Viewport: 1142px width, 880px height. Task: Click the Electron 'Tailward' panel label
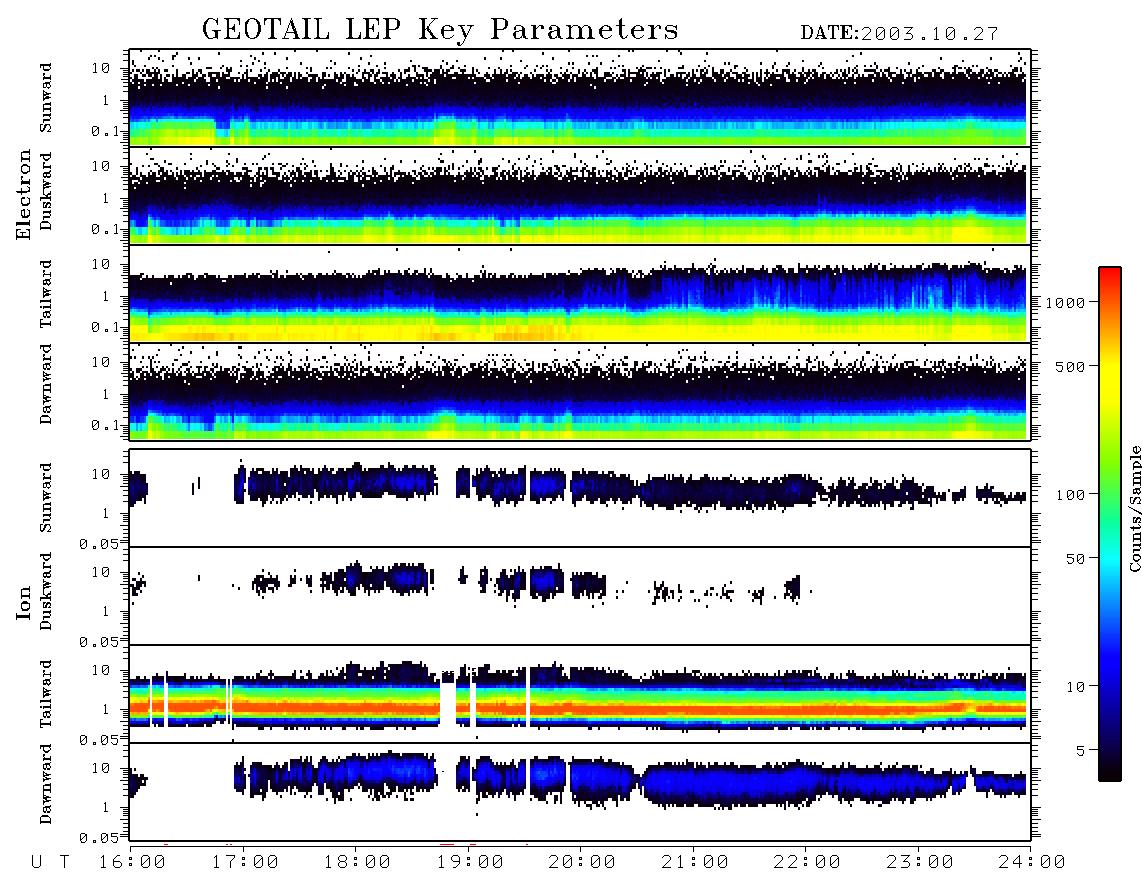46,294
